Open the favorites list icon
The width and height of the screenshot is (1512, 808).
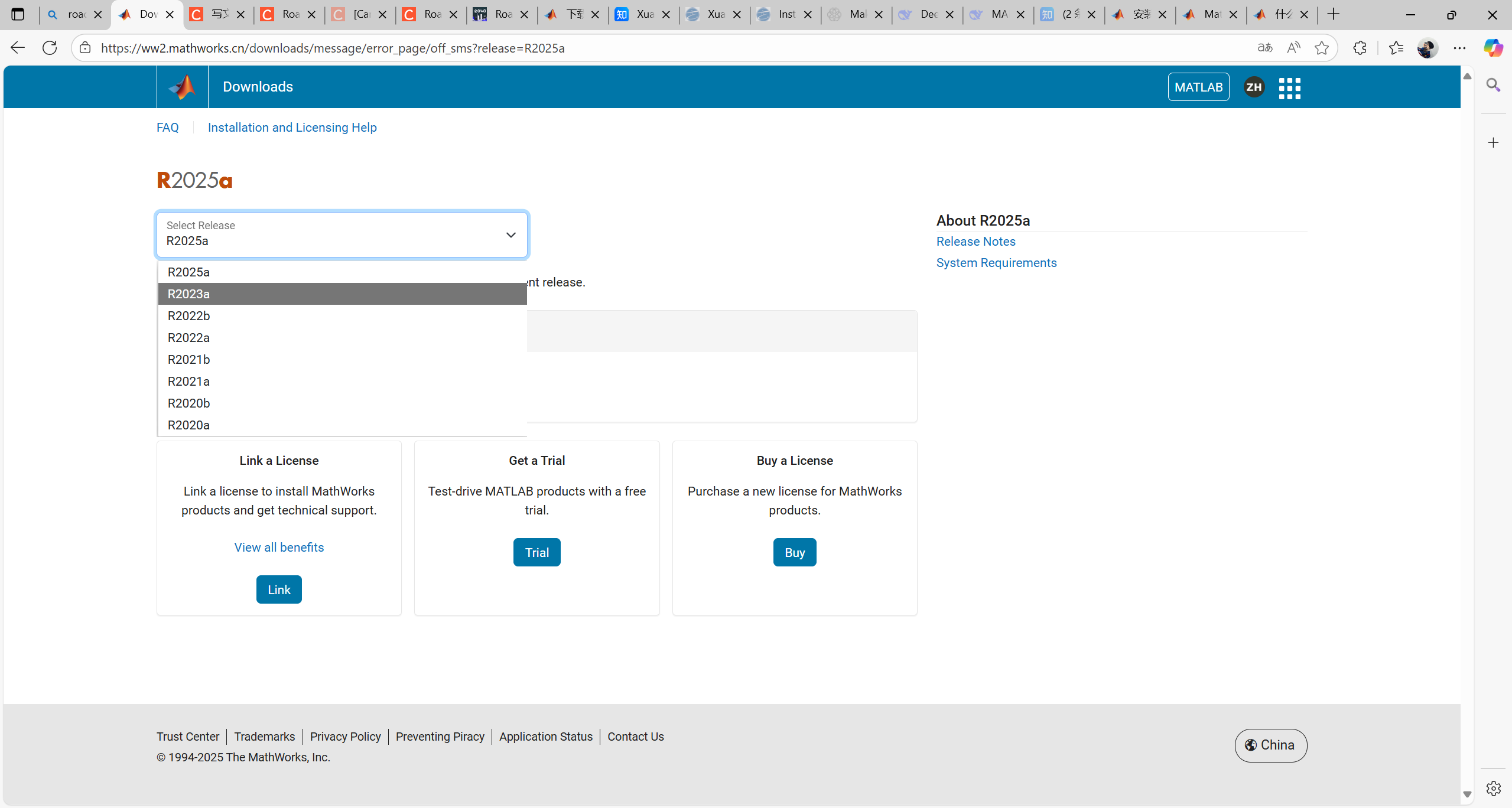pos(1396,48)
